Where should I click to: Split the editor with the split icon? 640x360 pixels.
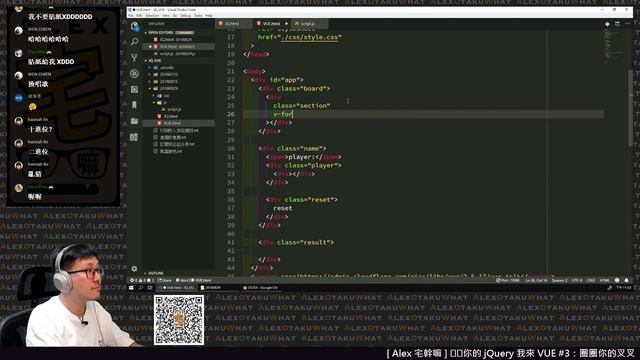pyautogui.click(x=617, y=24)
